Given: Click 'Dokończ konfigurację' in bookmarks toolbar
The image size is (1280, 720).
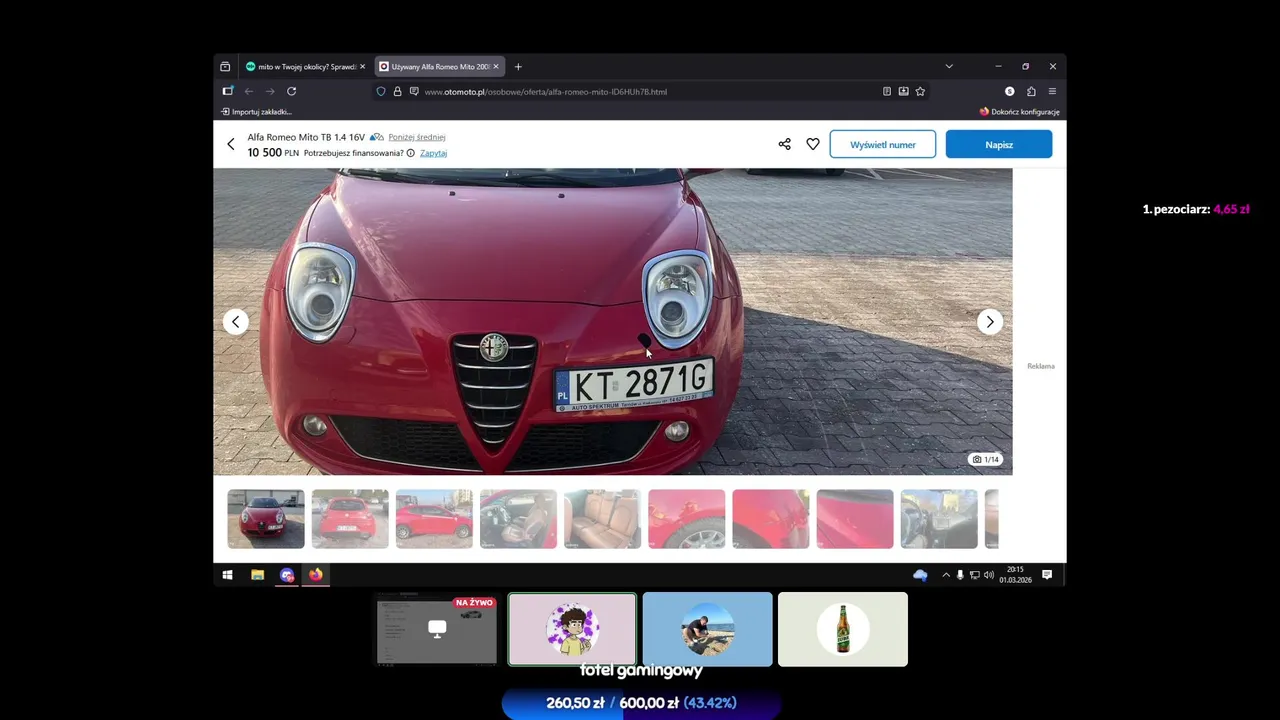Looking at the screenshot, I should 1019,112.
